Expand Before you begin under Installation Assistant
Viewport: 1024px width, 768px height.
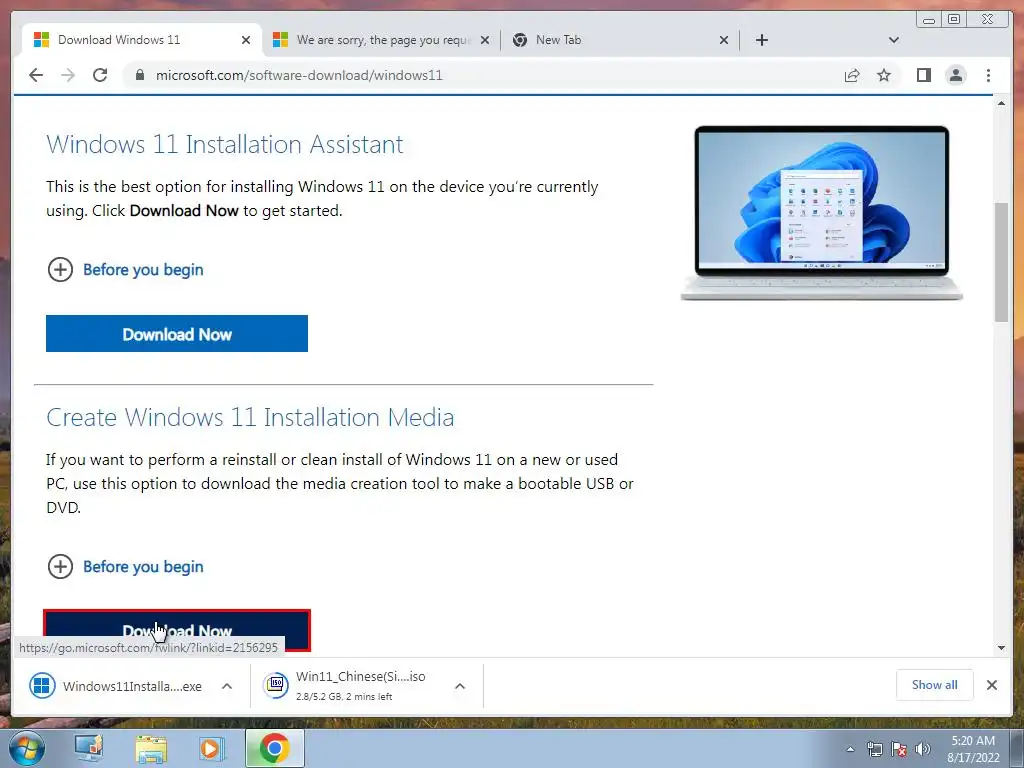point(125,270)
